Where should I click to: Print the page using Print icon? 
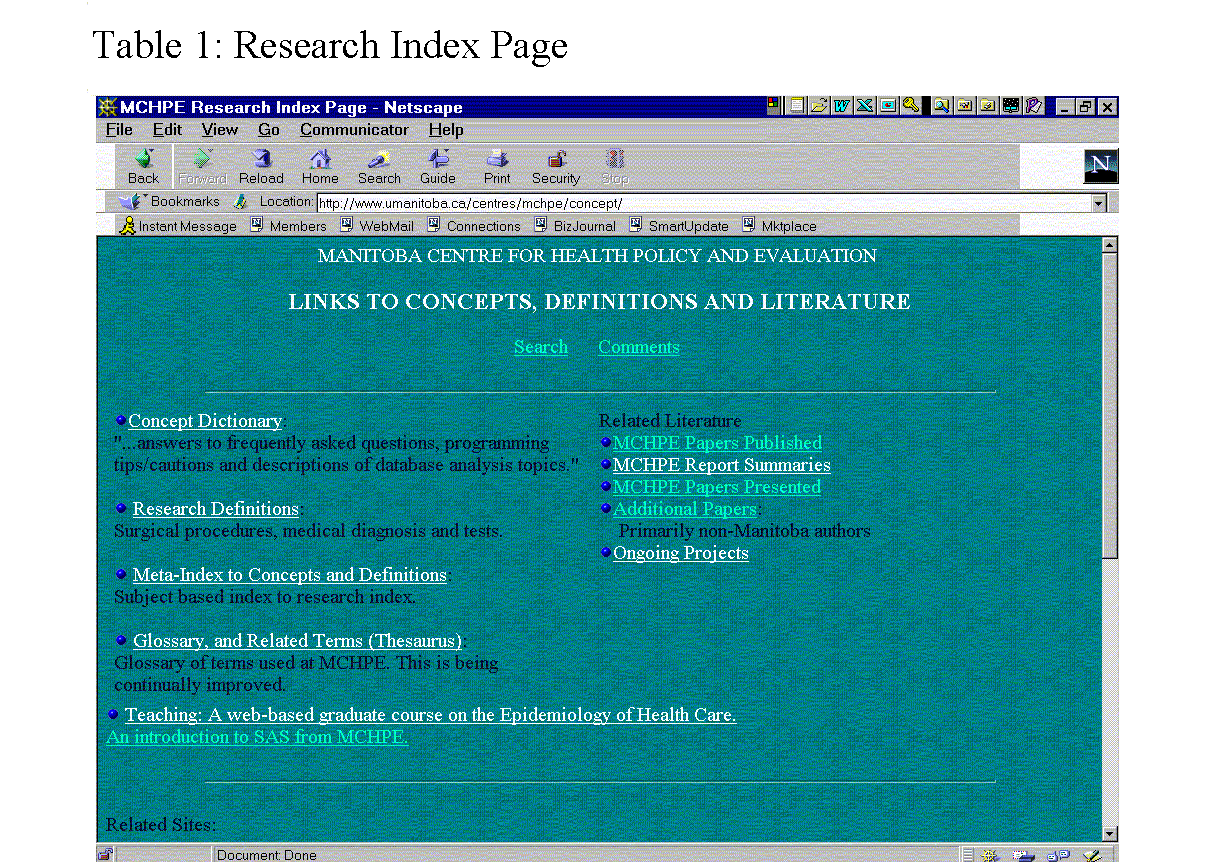coord(497,165)
